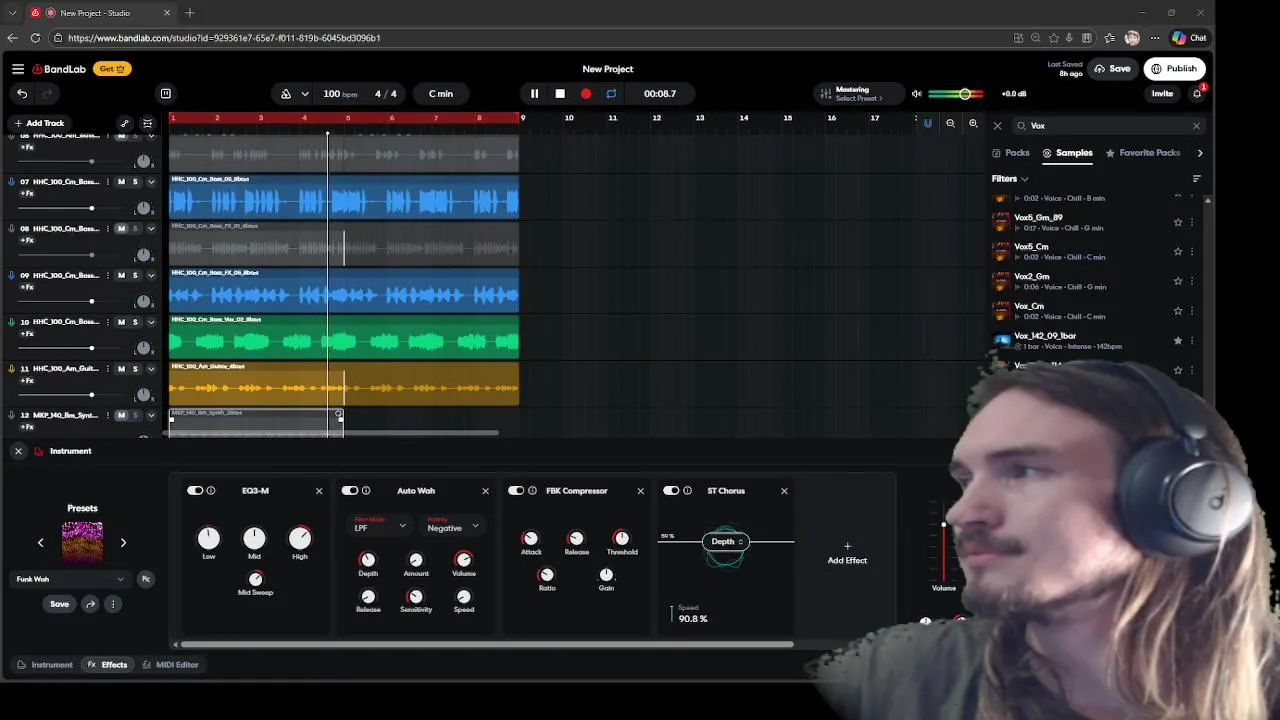The width and height of the screenshot is (1280, 720).
Task: Mute track 07 HHC_100_Cm_Bass
Action: 121,182
